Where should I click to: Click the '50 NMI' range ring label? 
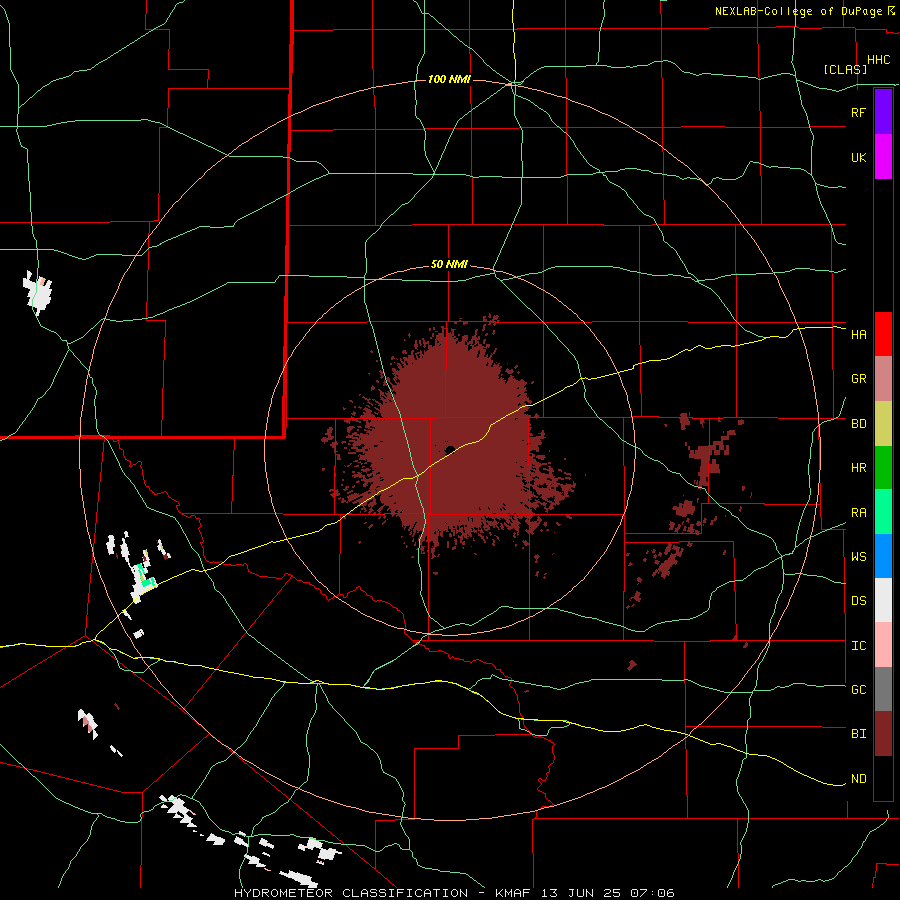point(449,265)
